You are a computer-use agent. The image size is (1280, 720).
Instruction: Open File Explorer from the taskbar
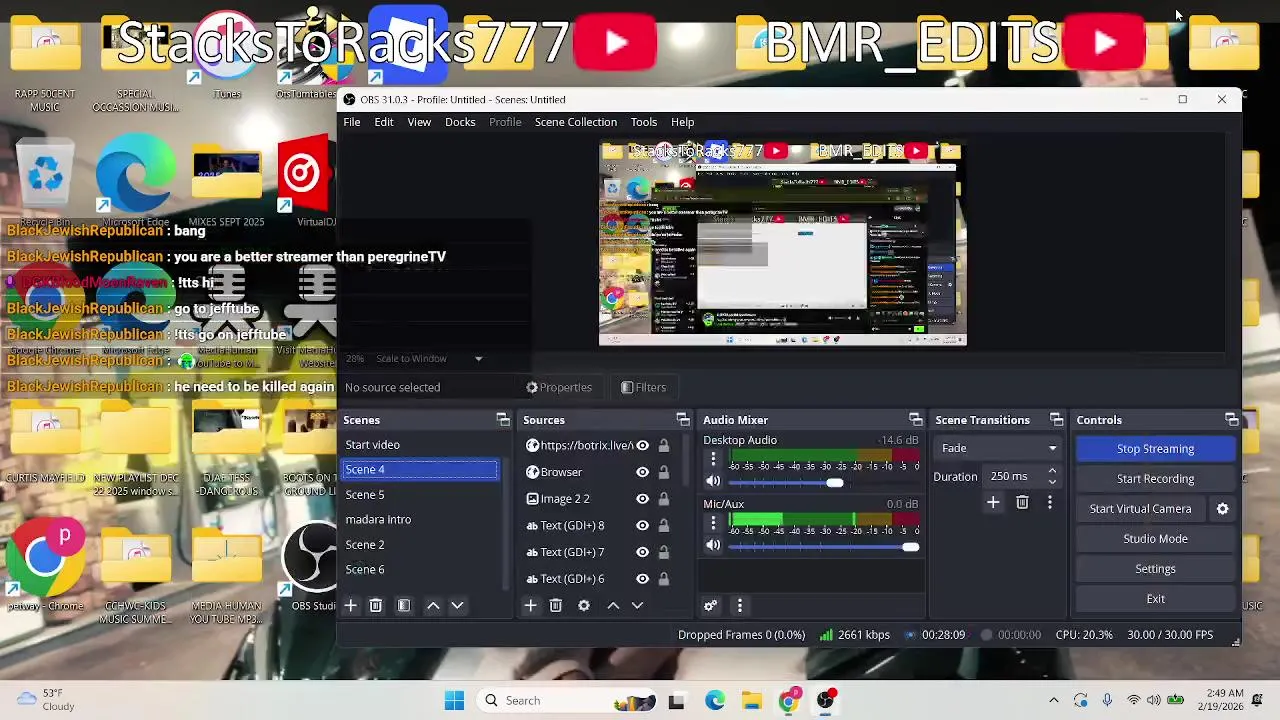point(752,701)
